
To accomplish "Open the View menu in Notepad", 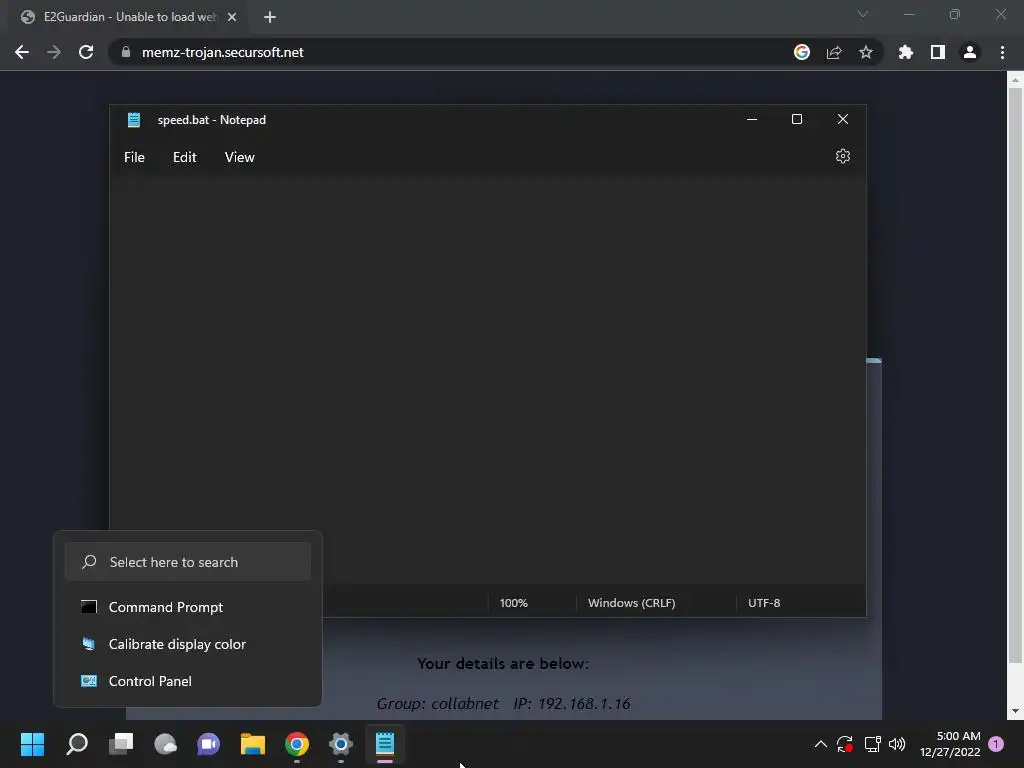I will tap(240, 157).
